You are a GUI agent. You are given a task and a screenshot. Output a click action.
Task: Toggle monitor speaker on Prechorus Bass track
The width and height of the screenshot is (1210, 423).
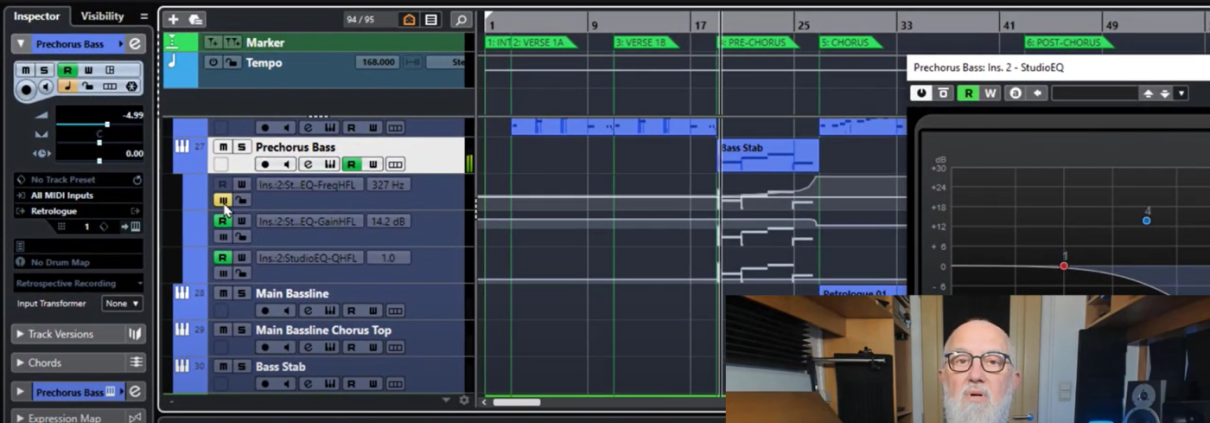(x=286, y=164)
